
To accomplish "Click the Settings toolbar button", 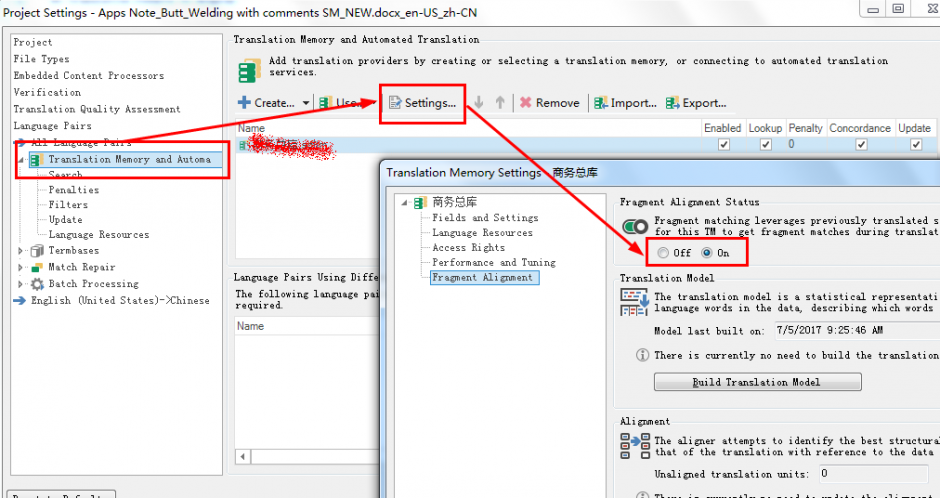I will click(422, 103).
